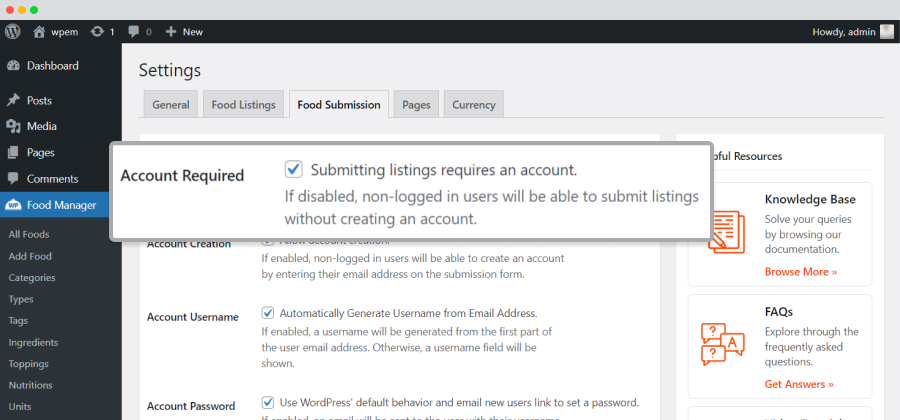Open Categories submenu link
Screen dimensions: 900x420
32,278
